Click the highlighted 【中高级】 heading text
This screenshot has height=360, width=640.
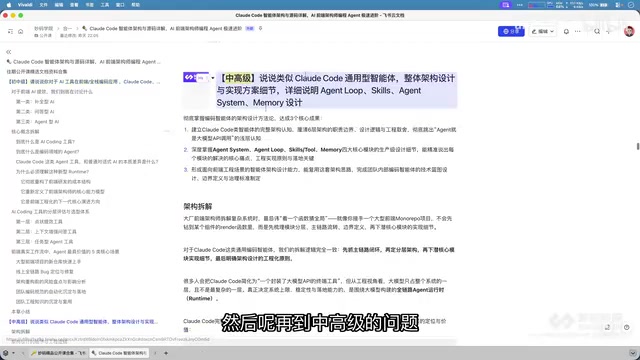tap(238, 78)
